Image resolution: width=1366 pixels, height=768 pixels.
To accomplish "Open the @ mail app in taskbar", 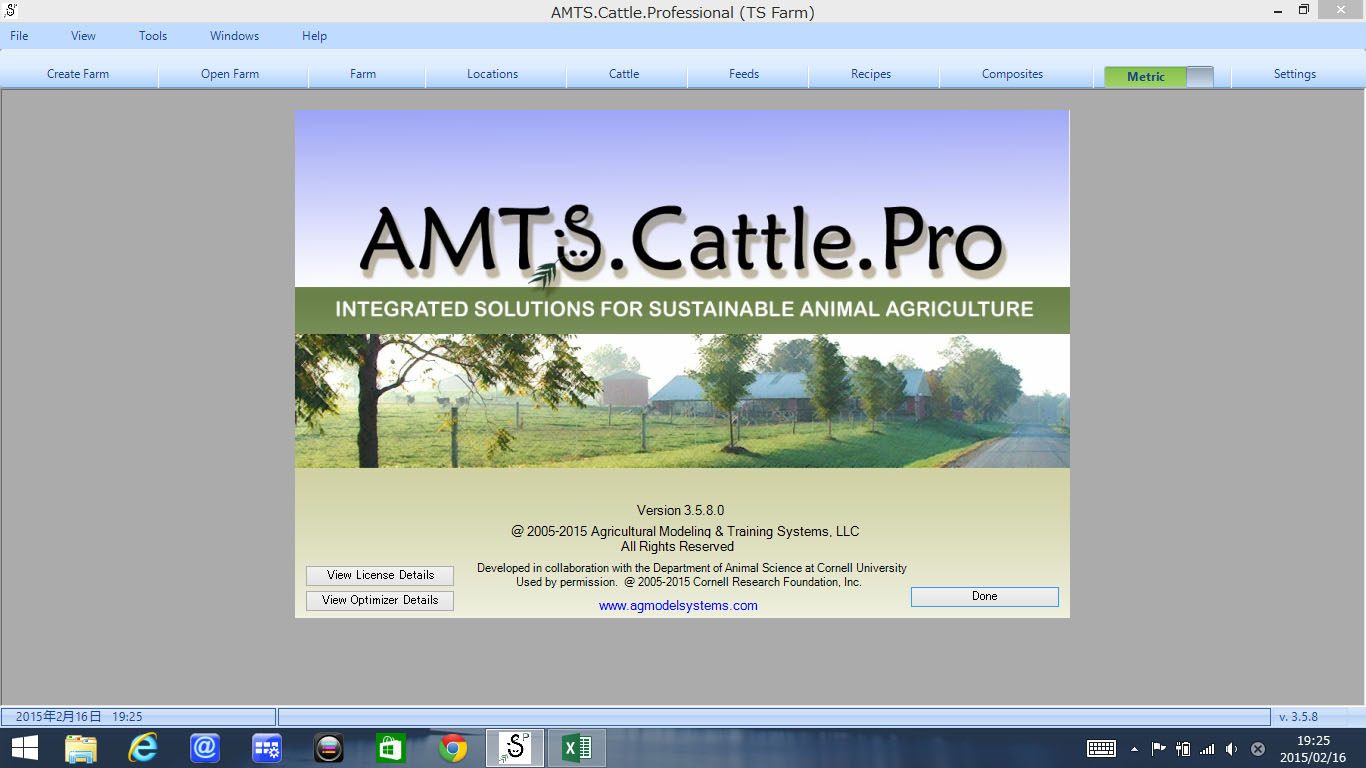I will click(205, 748).
